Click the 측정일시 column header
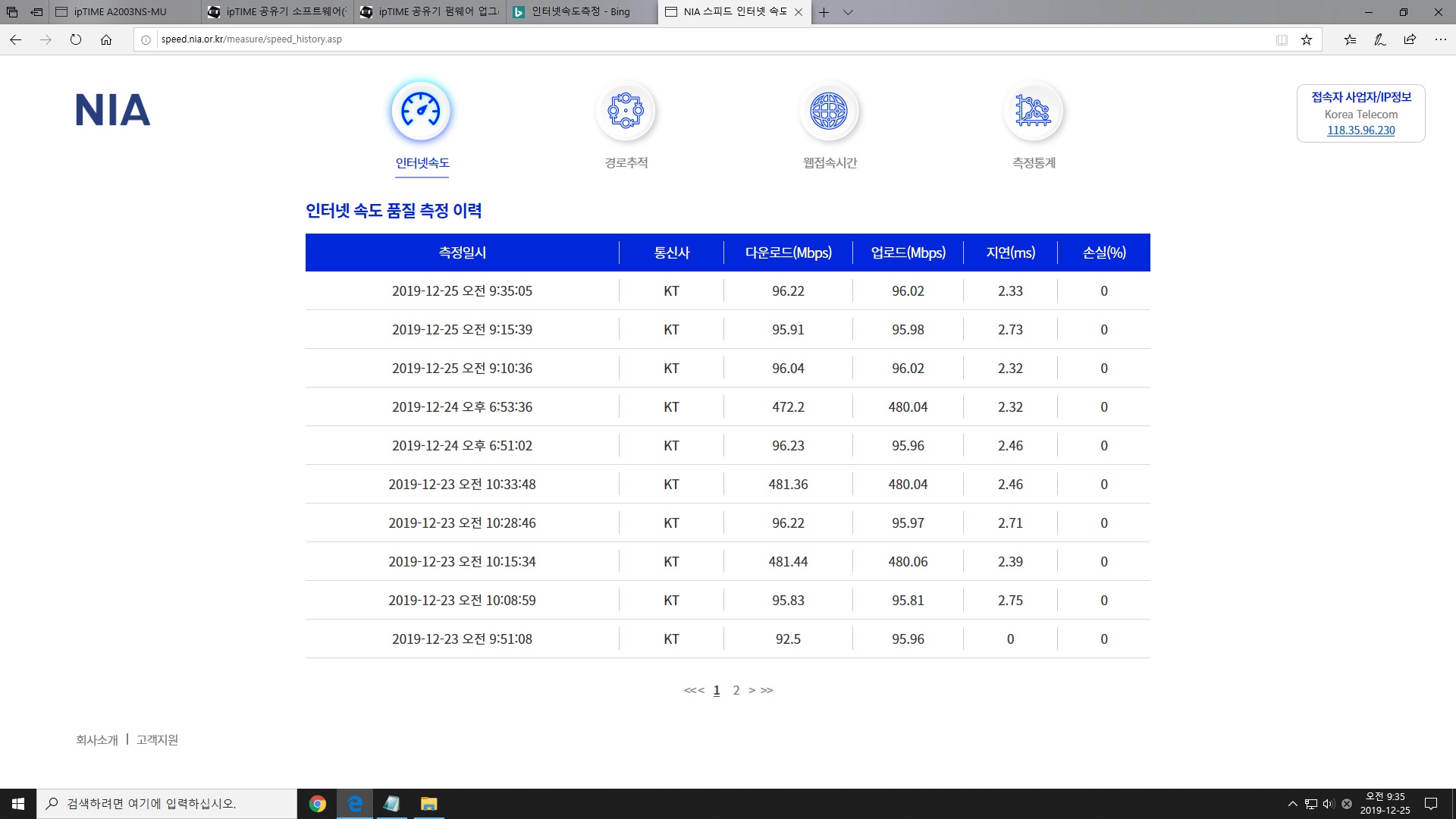The width and height of the screenshot is (1456, 819). (463, 253)
